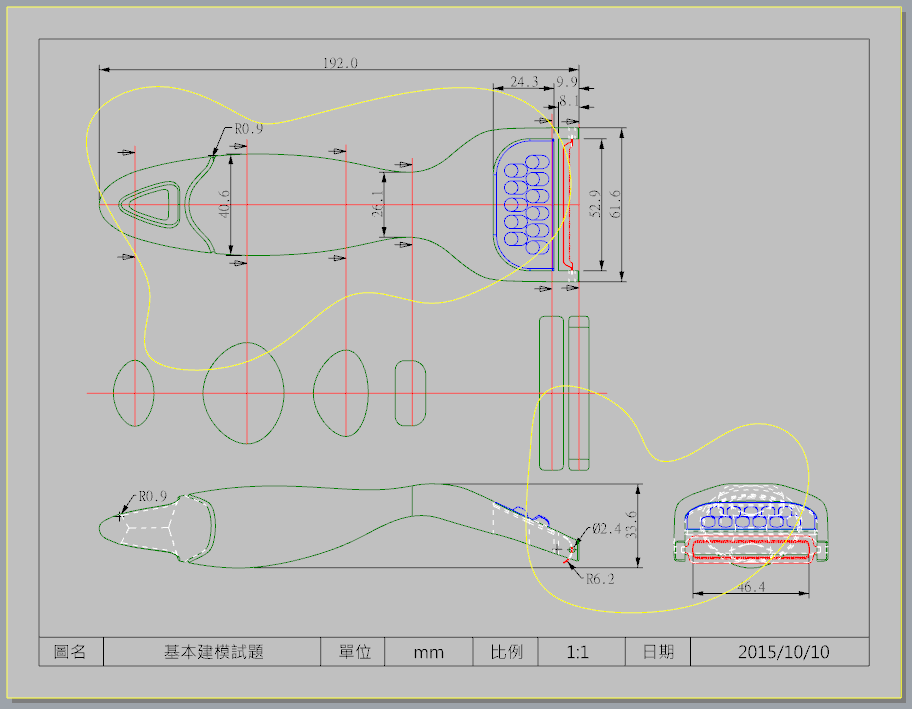912x709 pixels.
Task: Click the triangular cutout in the handle
Action: (x=150, y=204)
